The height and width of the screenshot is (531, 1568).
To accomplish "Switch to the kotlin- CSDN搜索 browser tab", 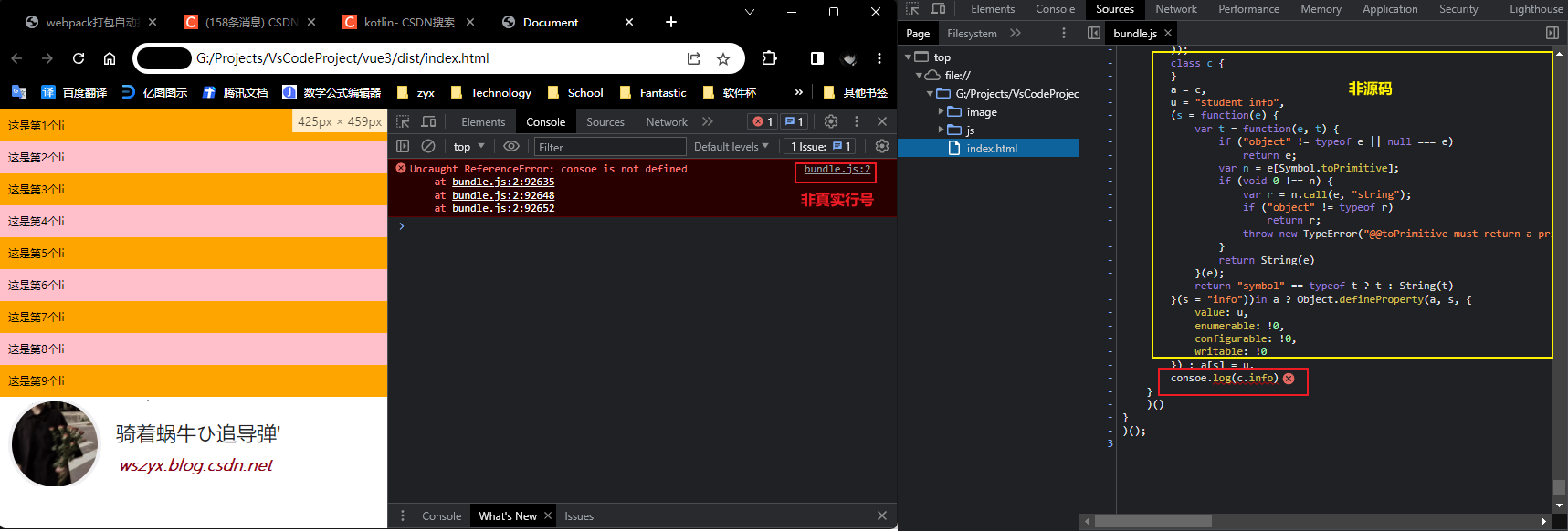I will tap(408, 22).
